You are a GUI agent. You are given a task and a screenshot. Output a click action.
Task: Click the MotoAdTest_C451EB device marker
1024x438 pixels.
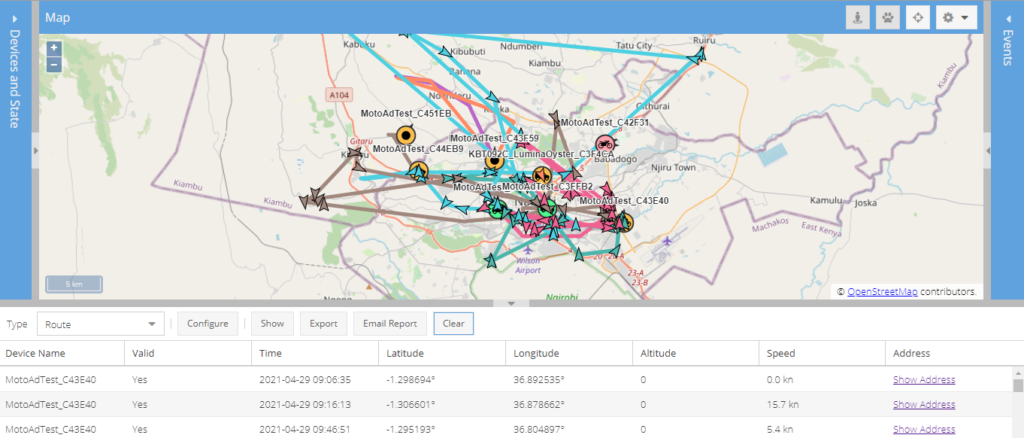[x=406, y=135]
